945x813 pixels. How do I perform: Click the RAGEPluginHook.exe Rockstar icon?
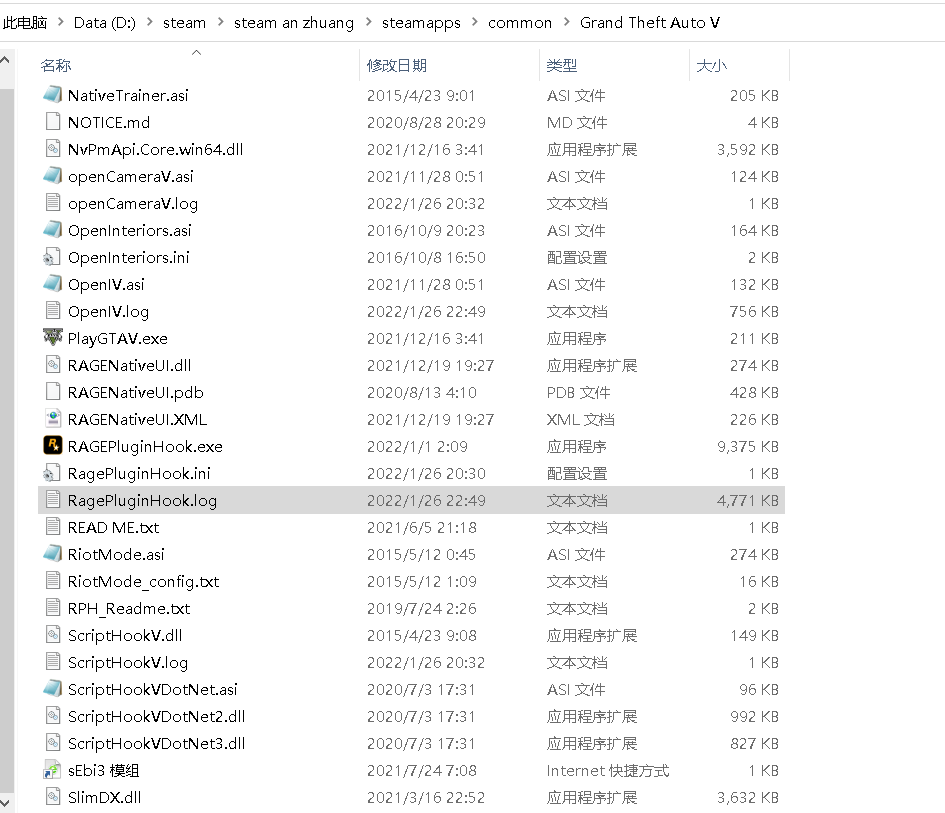52,445
